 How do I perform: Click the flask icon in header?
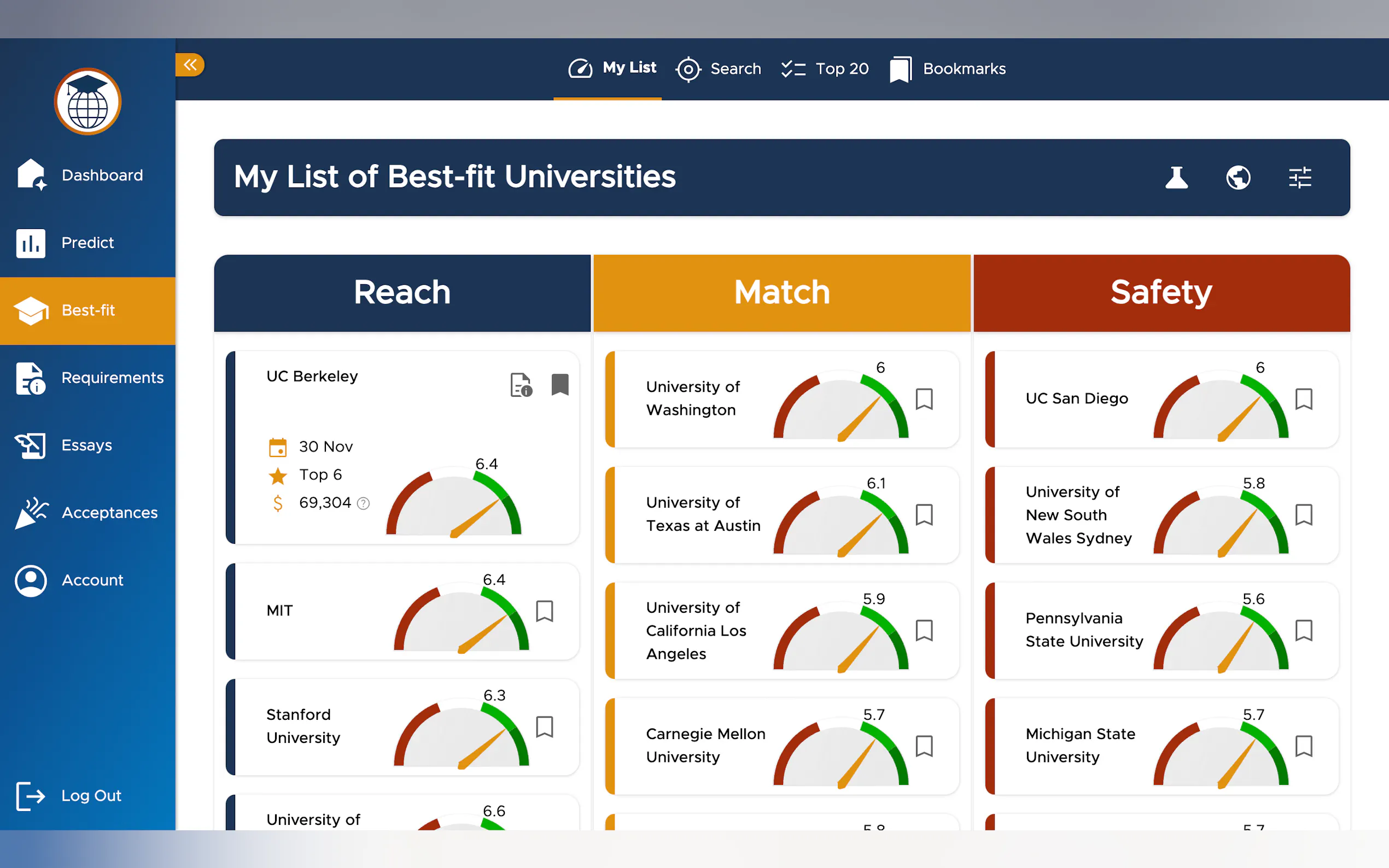(1176, 178)
